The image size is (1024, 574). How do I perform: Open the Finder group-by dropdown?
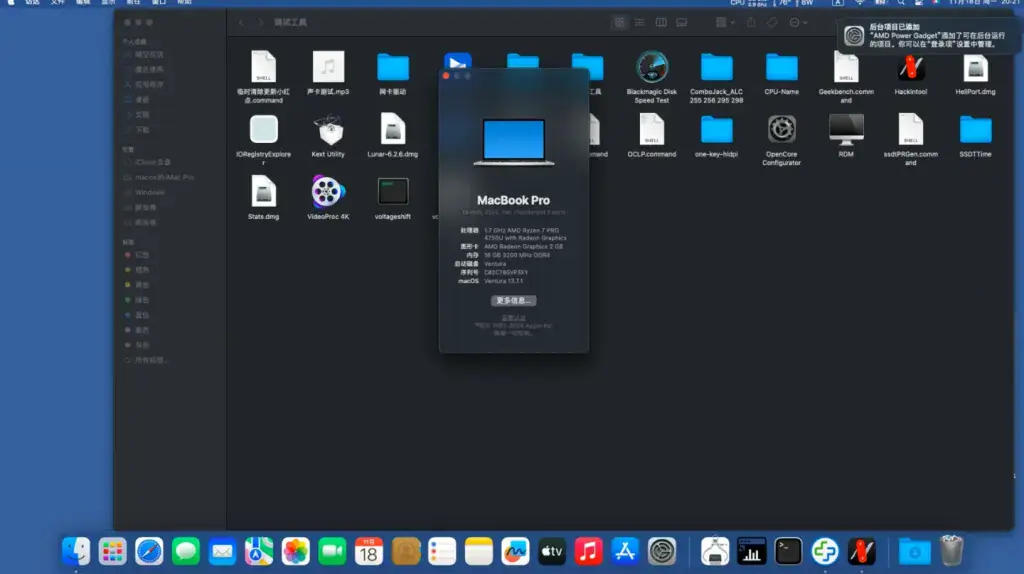click(x=724, y=22)
